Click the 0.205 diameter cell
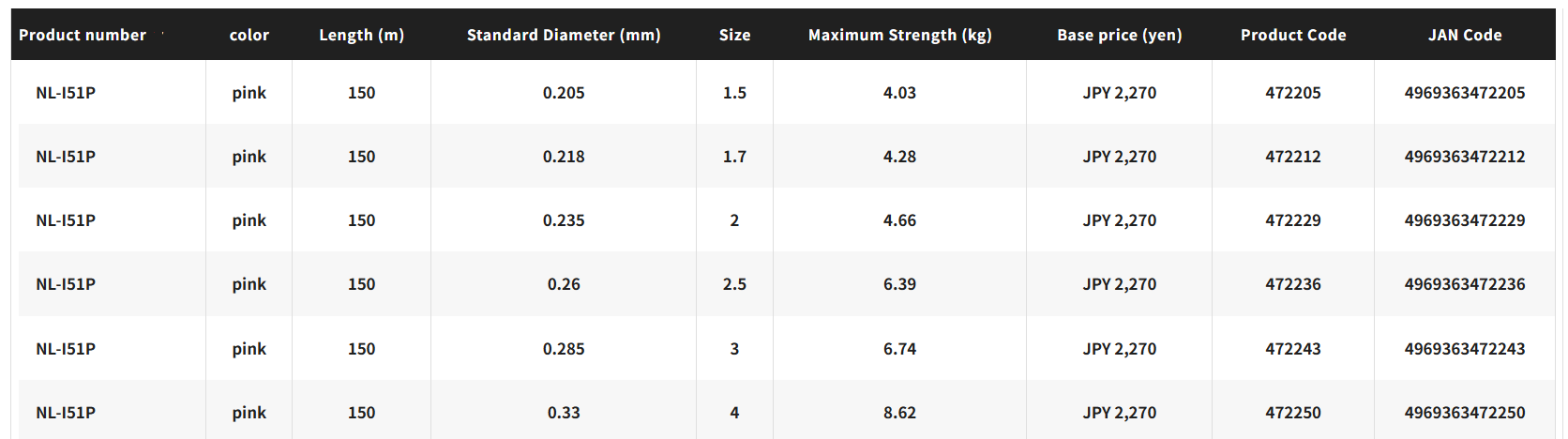The image size is (1568, 439). [x=564, y=93]
